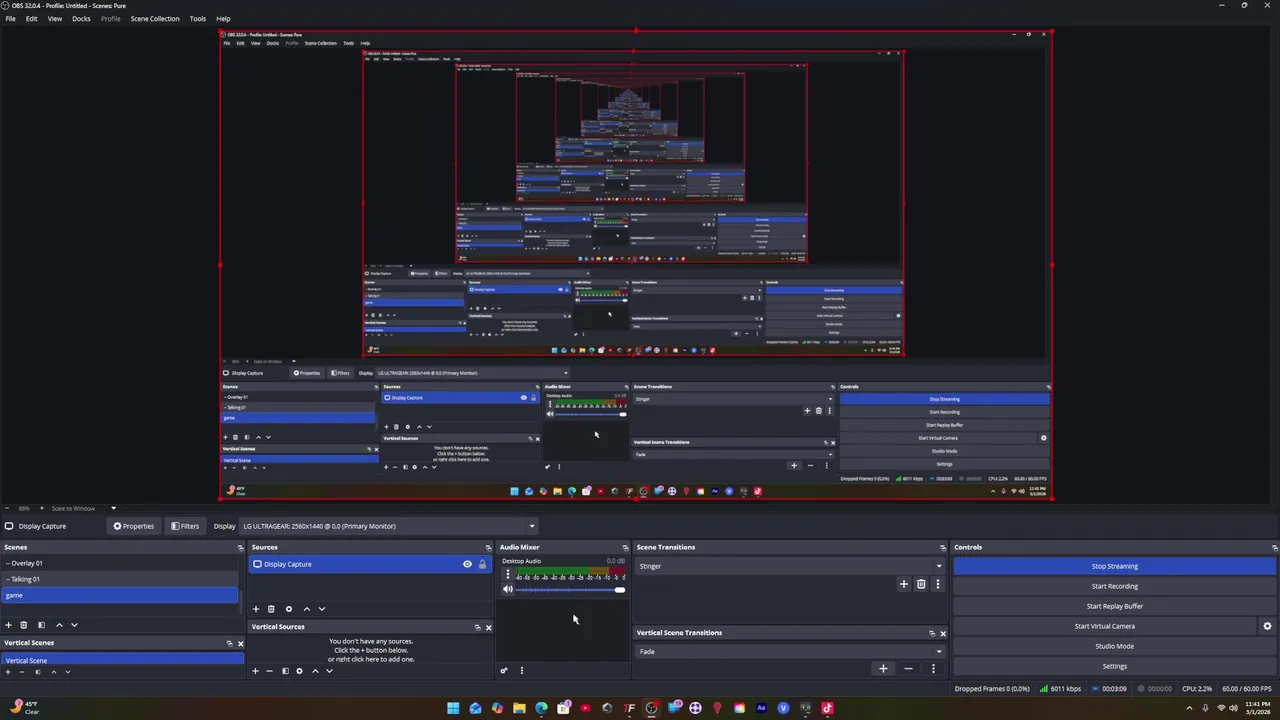Select the Overlay 01 scene
Image resolution: width=1280 pixels, height=720 pixels.
[120, 563]
